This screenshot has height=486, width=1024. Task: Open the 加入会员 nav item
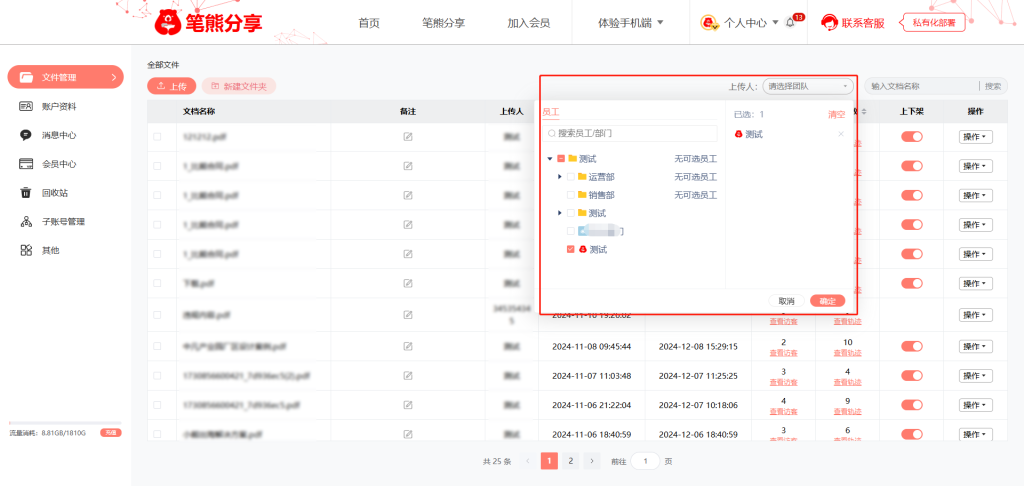coord(528,23)
